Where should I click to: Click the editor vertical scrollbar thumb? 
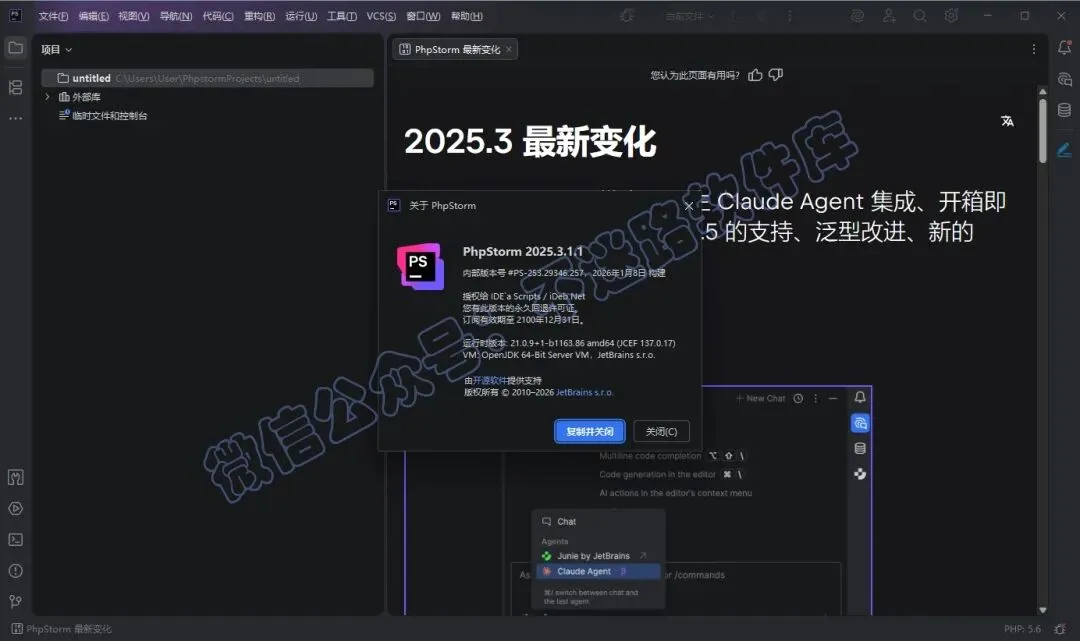1043,131
